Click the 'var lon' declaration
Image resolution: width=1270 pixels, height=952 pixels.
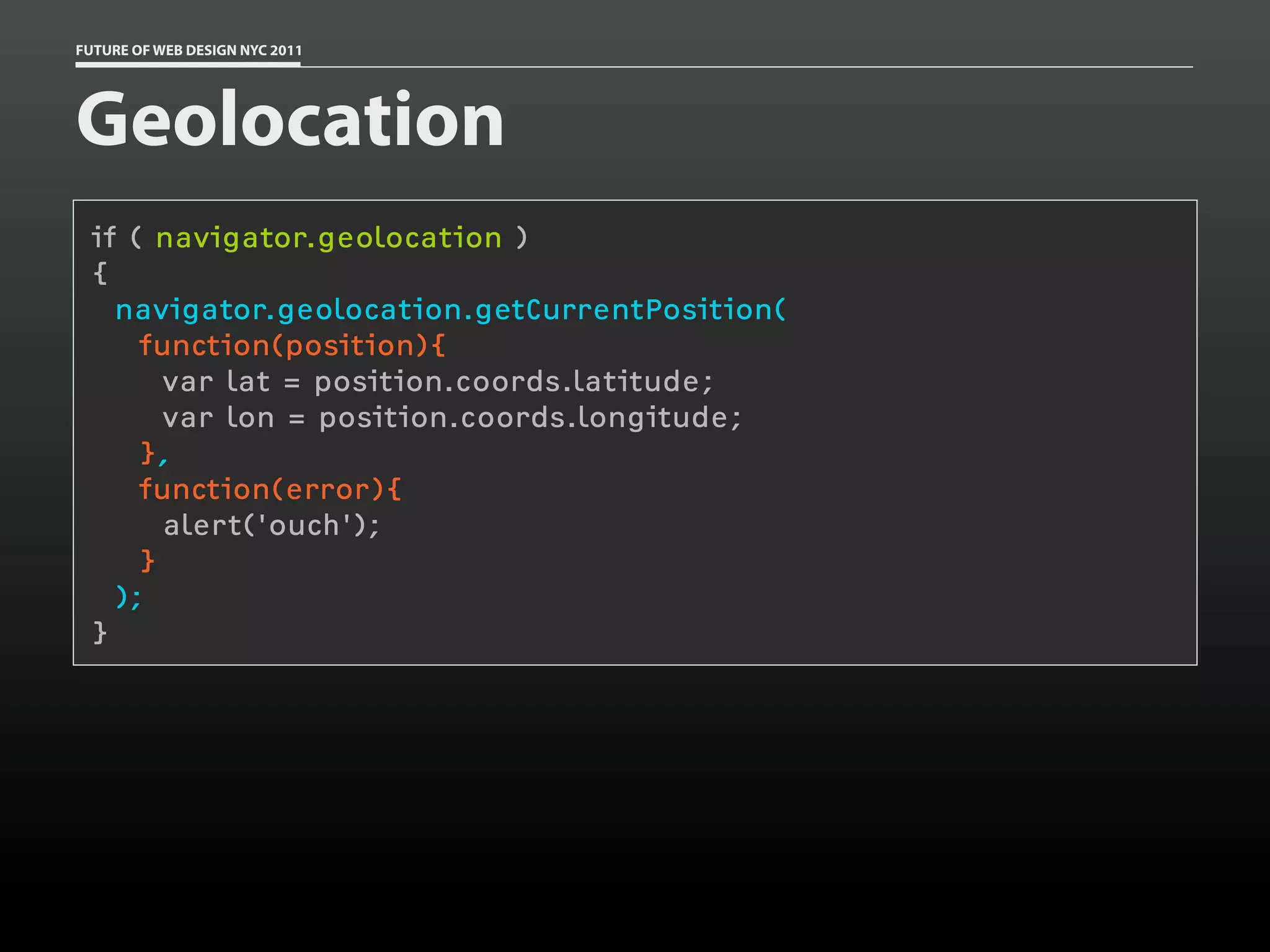pyautogui.click(x=218, y=418)
